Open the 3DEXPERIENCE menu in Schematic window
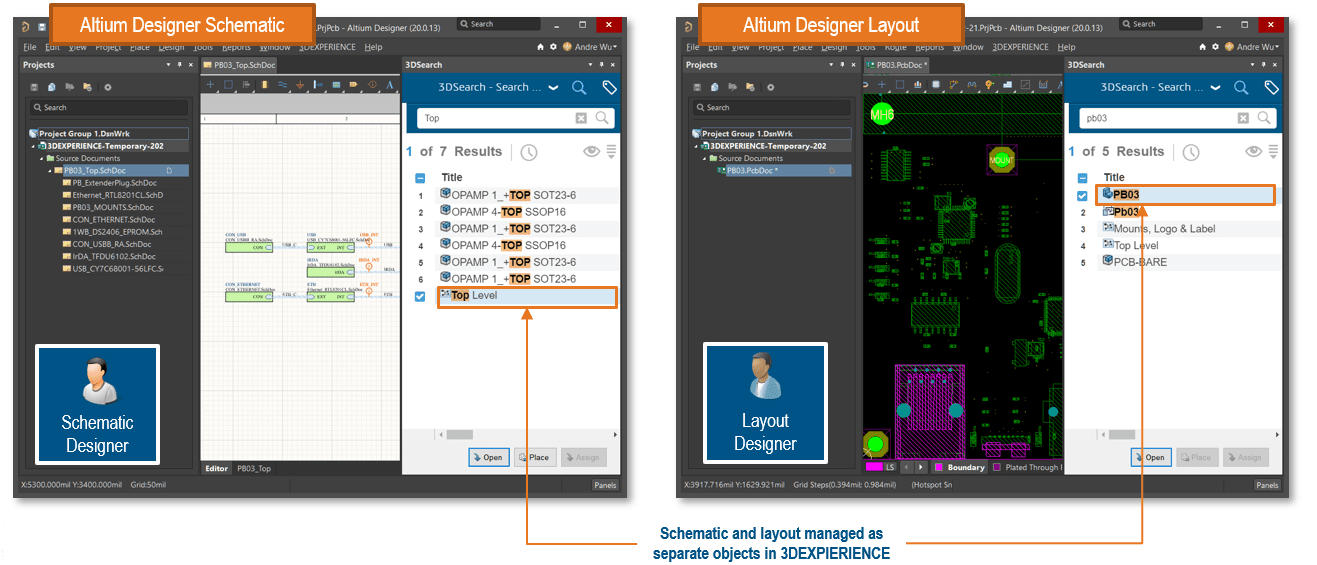The image size is (1317, 565). point(326,47)
